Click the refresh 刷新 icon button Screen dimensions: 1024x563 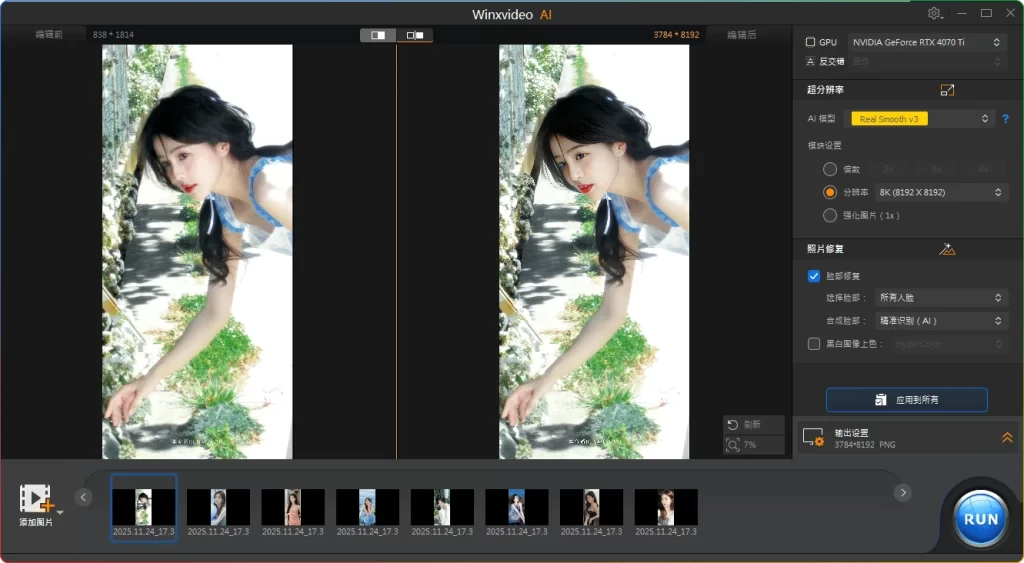pyautogui.click(x=733, y=425)
